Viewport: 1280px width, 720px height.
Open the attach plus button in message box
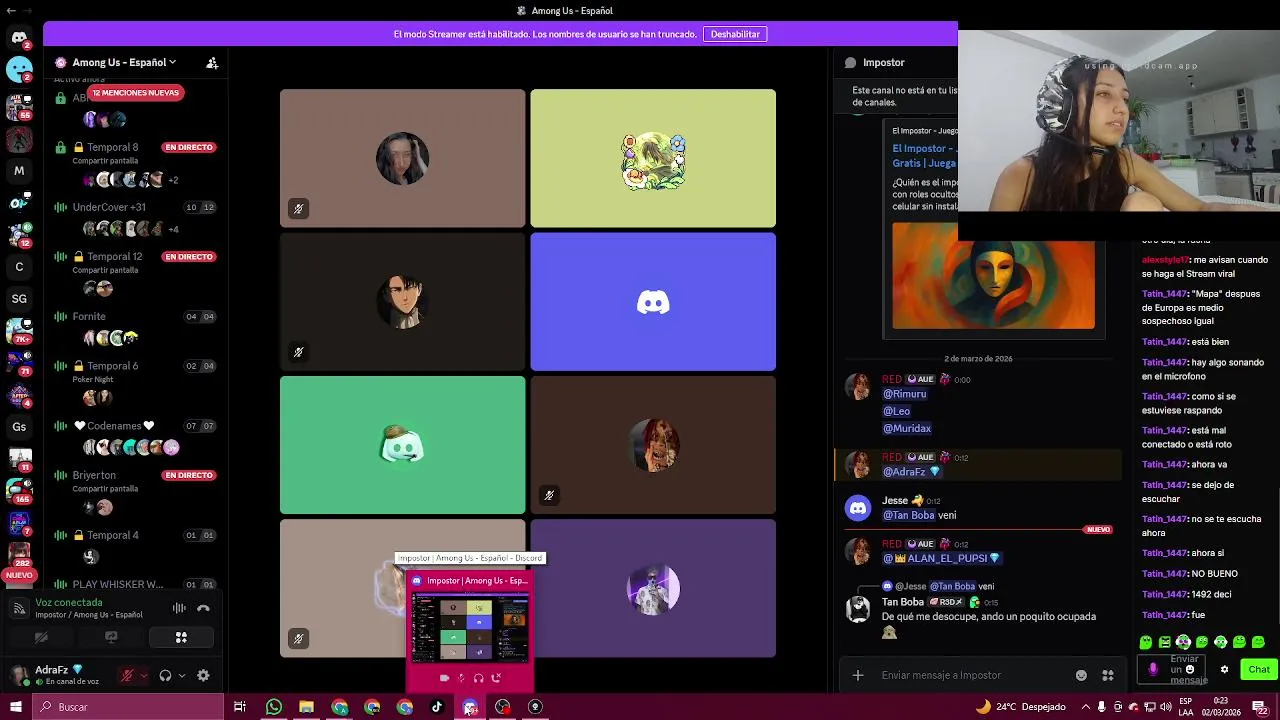[x=858, y=675]
